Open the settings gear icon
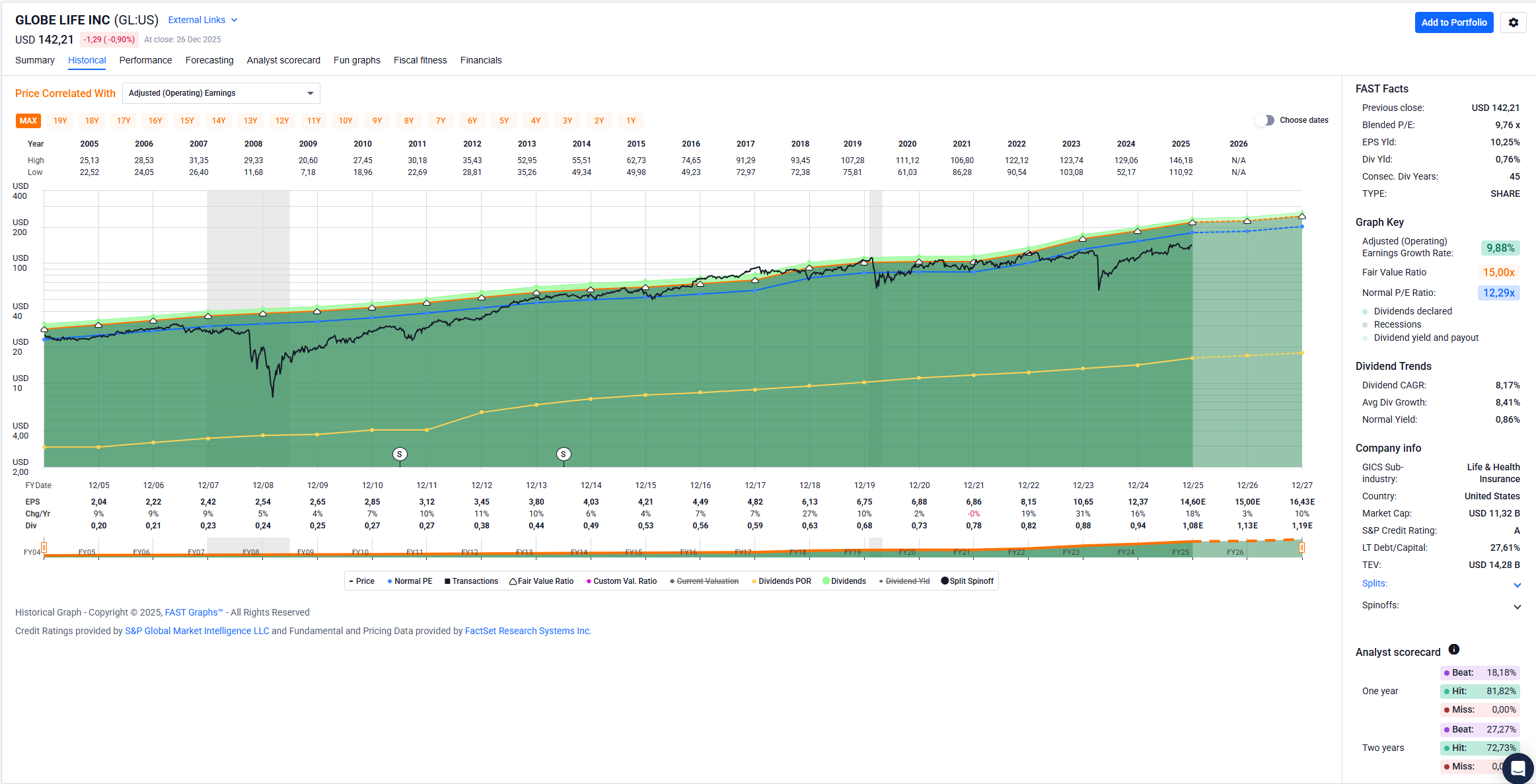This screenshot has width=1536, height=784. point(1513,22)
